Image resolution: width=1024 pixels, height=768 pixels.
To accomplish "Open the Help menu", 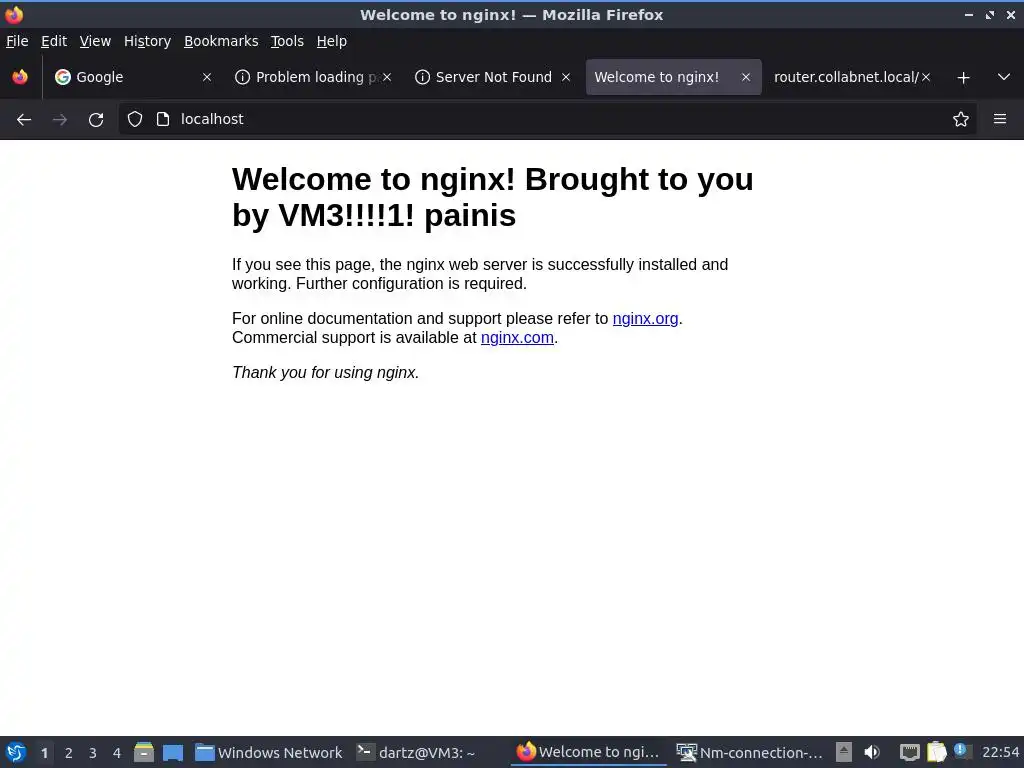I will (332, 41).
